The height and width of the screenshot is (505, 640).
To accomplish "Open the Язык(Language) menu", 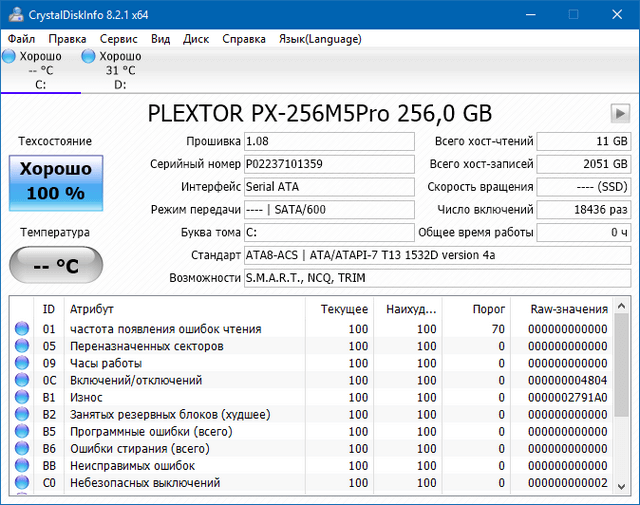I will [320, 39].
